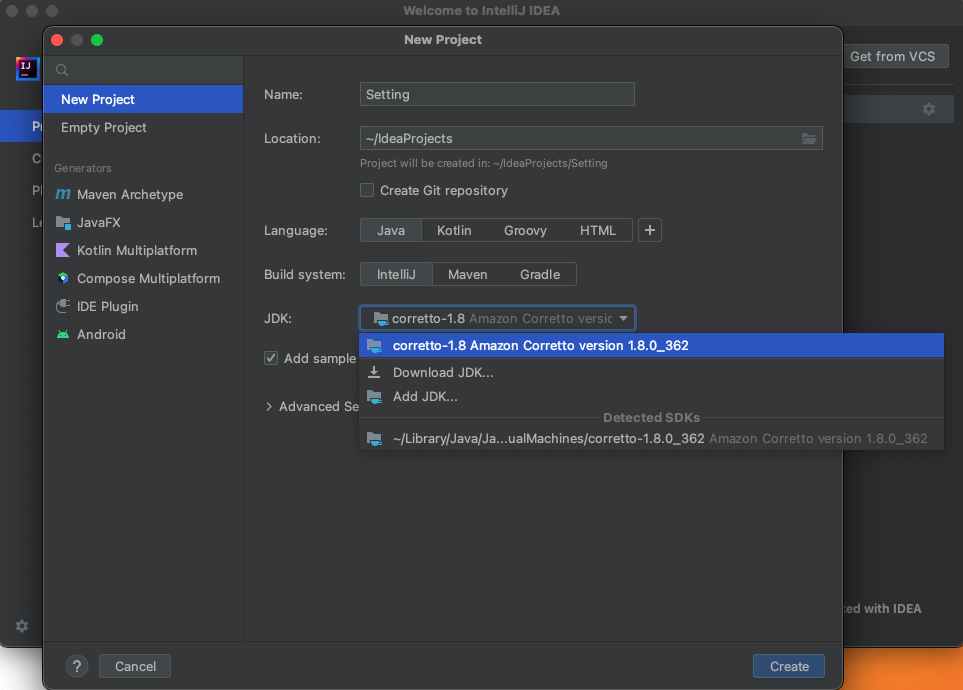Click the settings gear at Welcome window bottom-left
Screen dimensions: 963x690
[22, 625]
